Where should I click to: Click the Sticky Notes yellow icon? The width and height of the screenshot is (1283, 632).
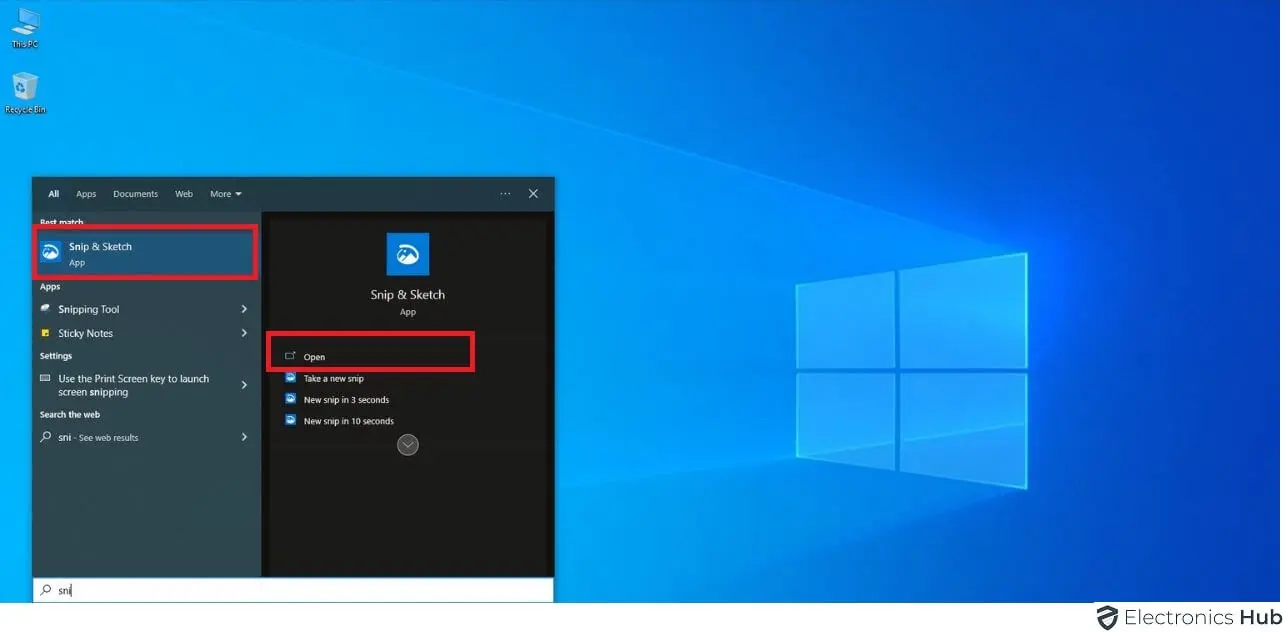(45, 333)
